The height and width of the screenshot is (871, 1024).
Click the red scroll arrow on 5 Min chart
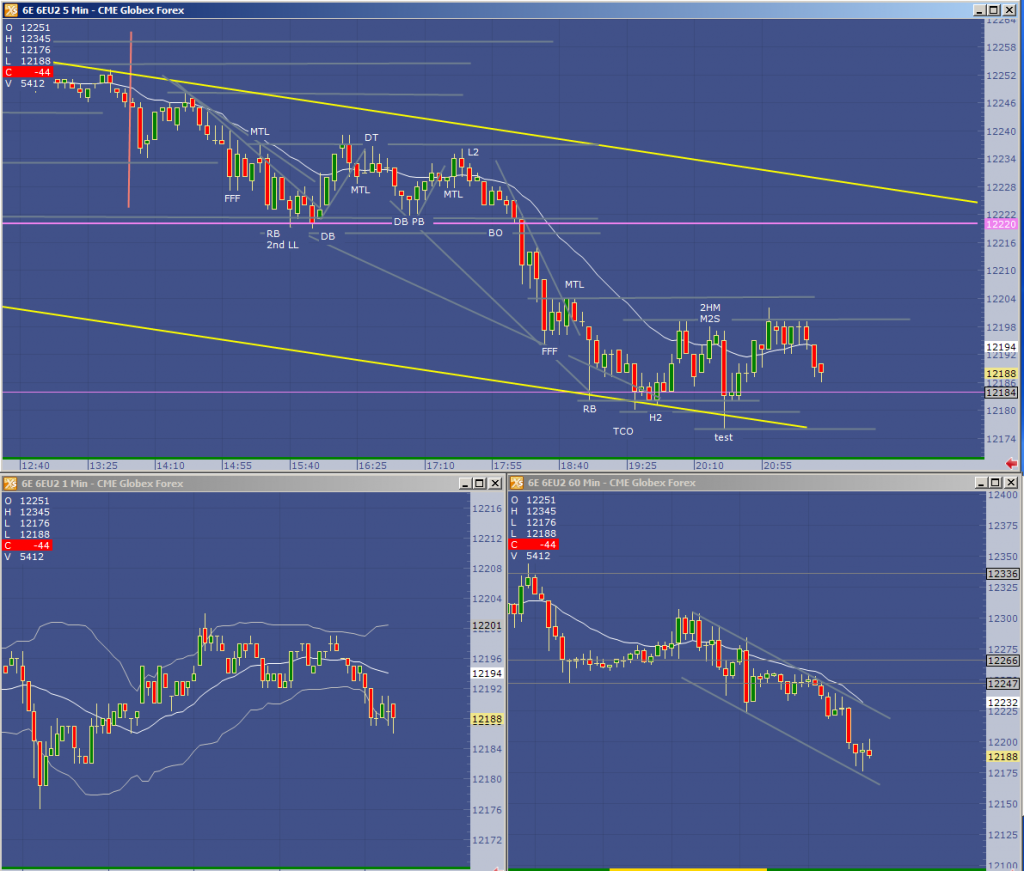[x=1011, y=464]
